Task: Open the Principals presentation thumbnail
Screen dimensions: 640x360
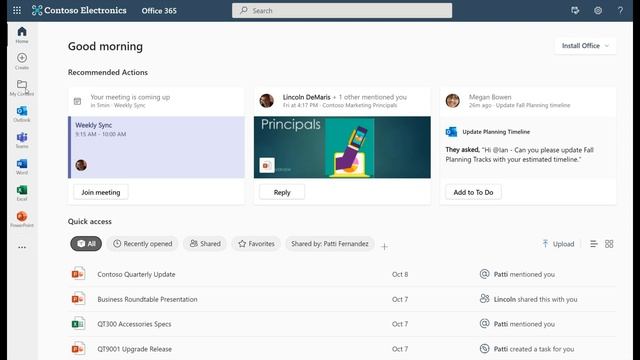Action: click(342, 147)
